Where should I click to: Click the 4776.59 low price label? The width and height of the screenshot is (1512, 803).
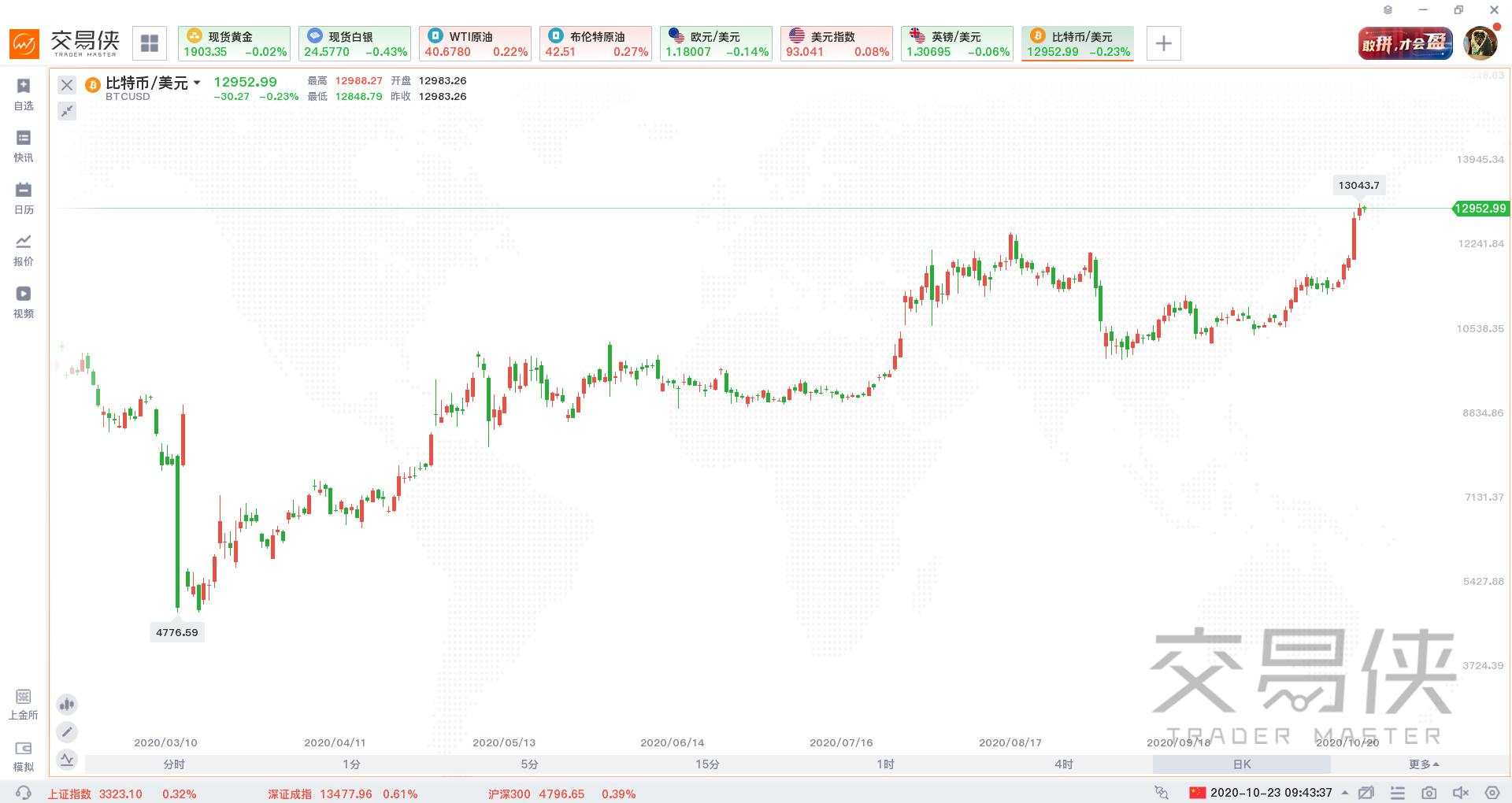click(x=177, y=632)
